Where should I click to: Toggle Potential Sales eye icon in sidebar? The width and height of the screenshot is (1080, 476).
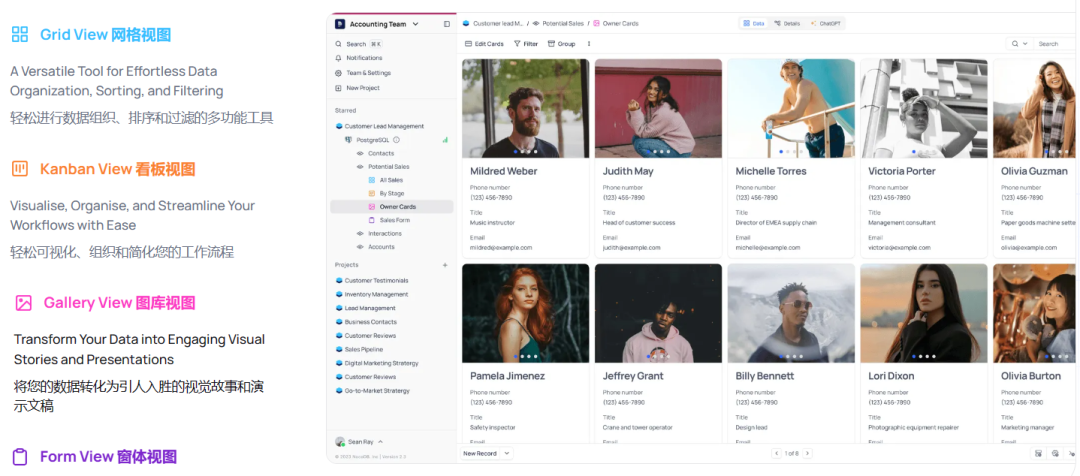coord(360,167)
